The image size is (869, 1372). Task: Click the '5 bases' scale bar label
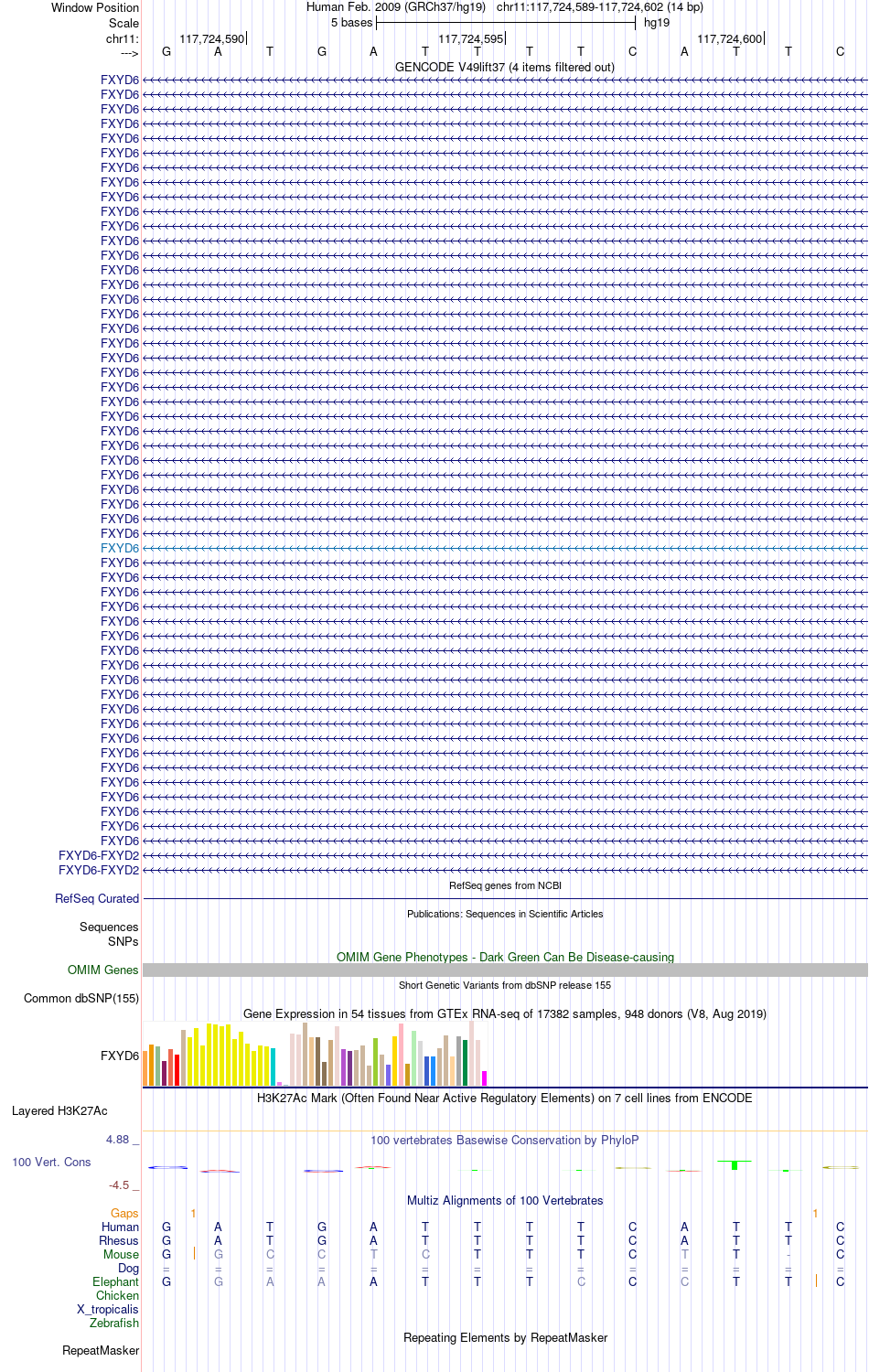352,23
